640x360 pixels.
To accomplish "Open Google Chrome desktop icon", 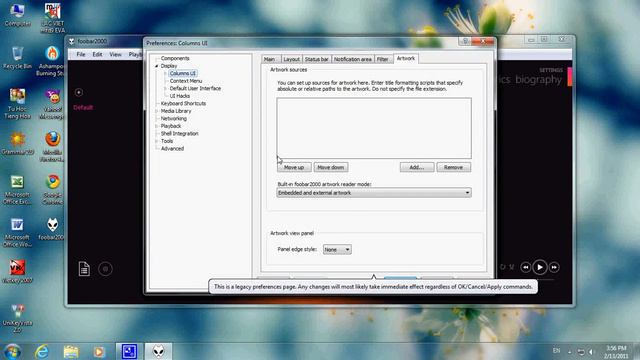I will pos(52,189).
